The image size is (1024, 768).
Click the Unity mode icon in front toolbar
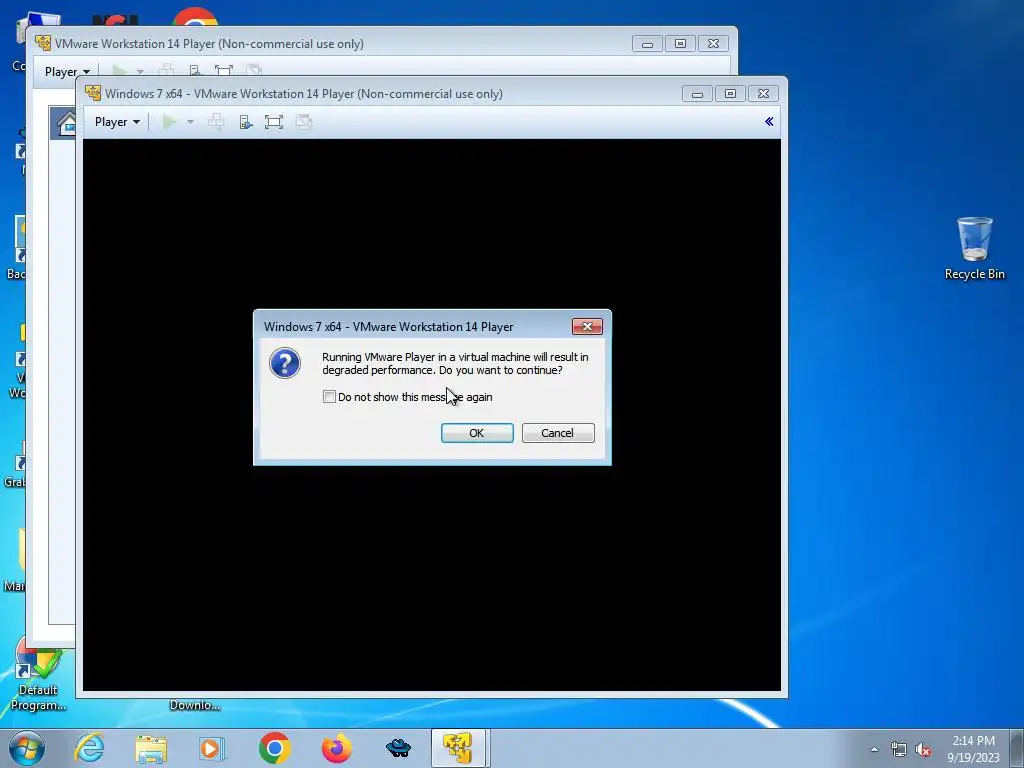tap(304, 122)
